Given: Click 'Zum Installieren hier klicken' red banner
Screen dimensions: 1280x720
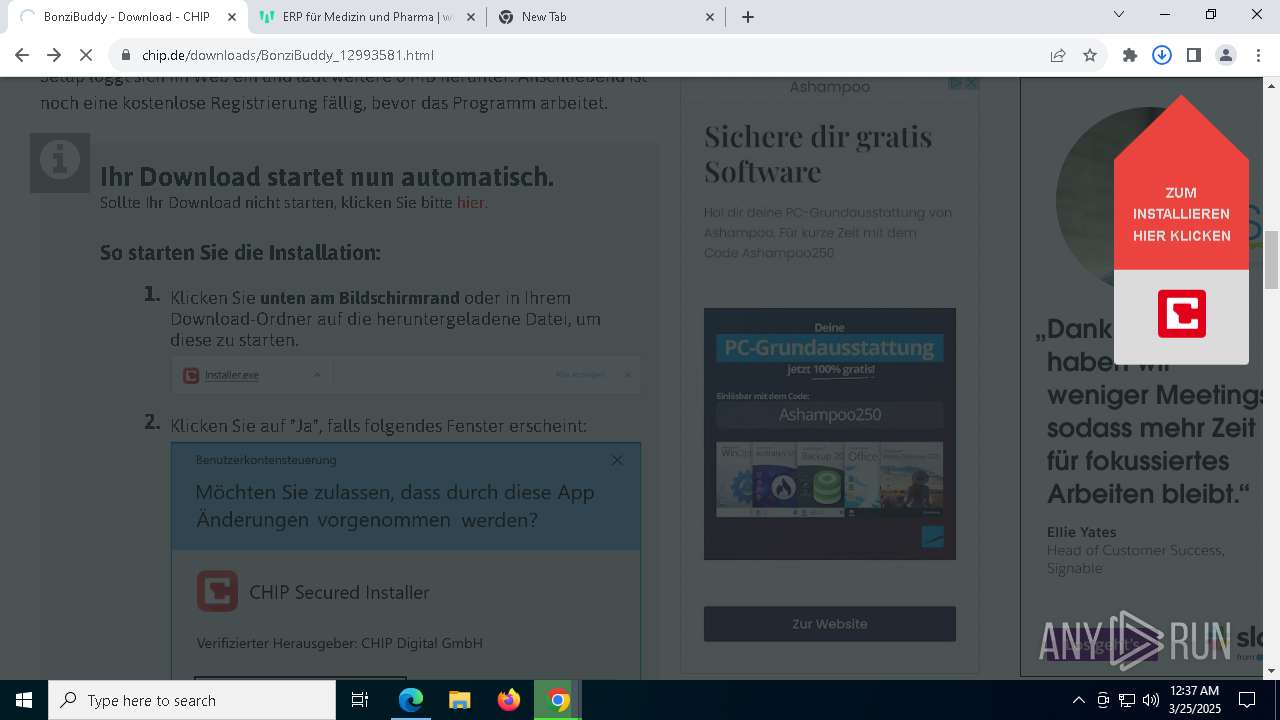Looking at the screenshot, I should pos(1181,214).
